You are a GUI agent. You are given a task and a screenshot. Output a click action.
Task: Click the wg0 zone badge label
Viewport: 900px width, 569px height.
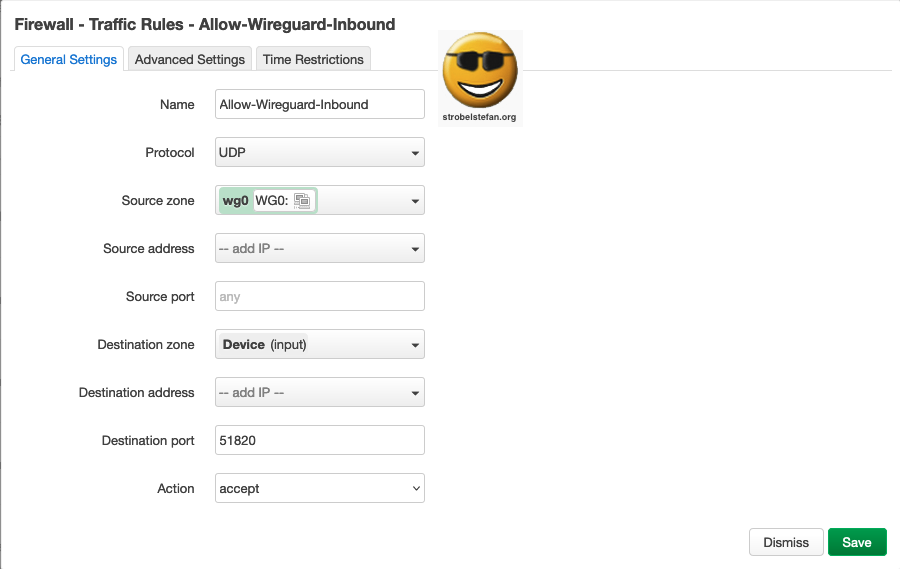click(235, 200)
